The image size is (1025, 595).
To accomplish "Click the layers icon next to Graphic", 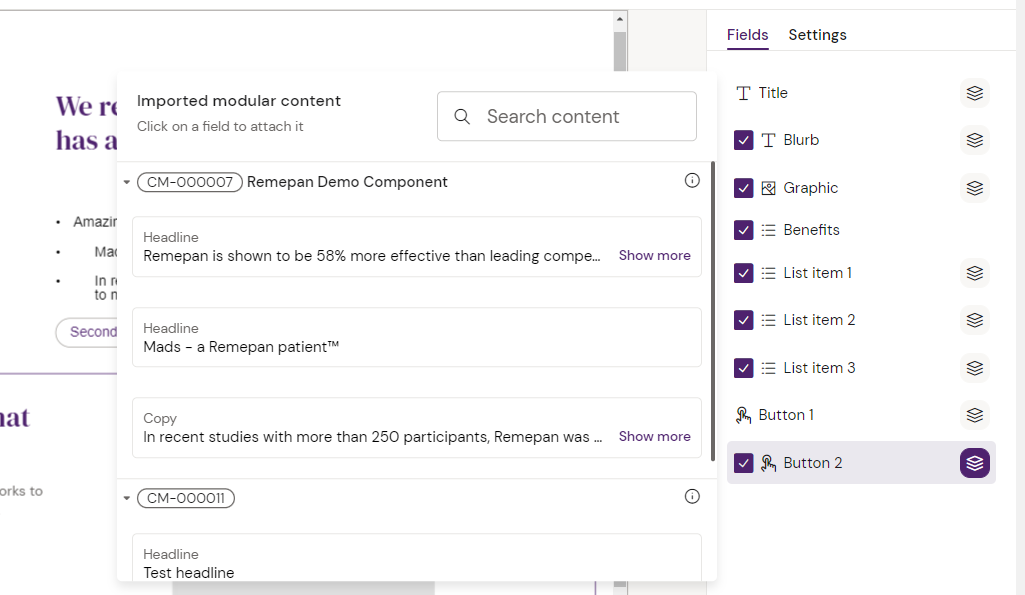I will 975,188.
